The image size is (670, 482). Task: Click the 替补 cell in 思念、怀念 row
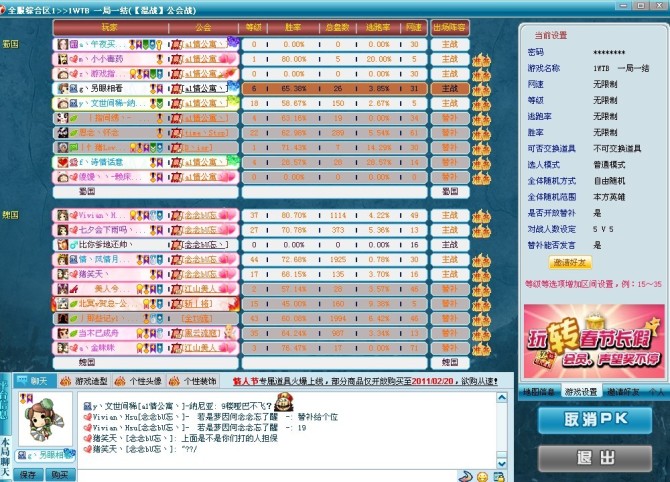pos(450,133)
